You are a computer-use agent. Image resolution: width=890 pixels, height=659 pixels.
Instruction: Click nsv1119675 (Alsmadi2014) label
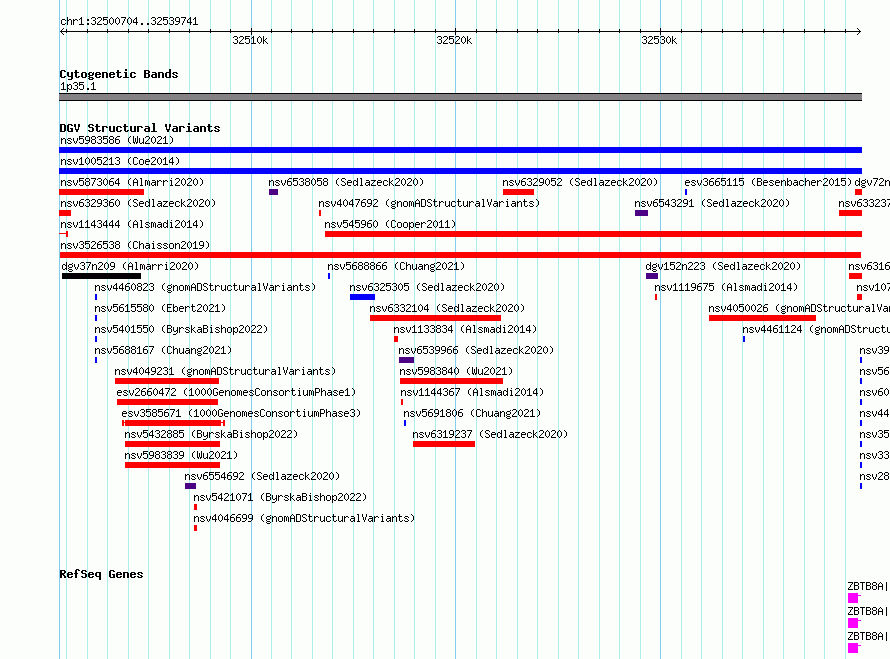(726, 287)
